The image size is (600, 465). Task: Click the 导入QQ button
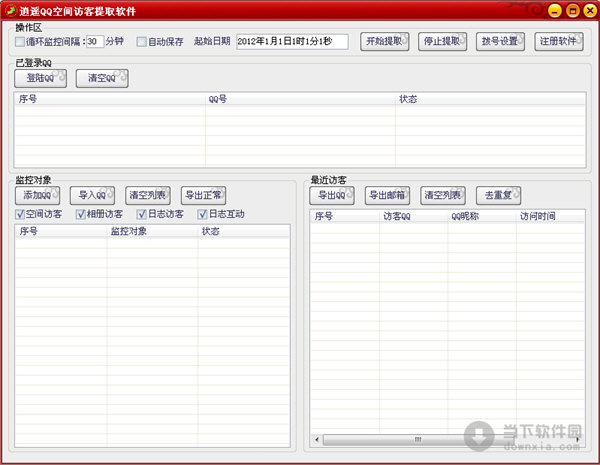92,196
